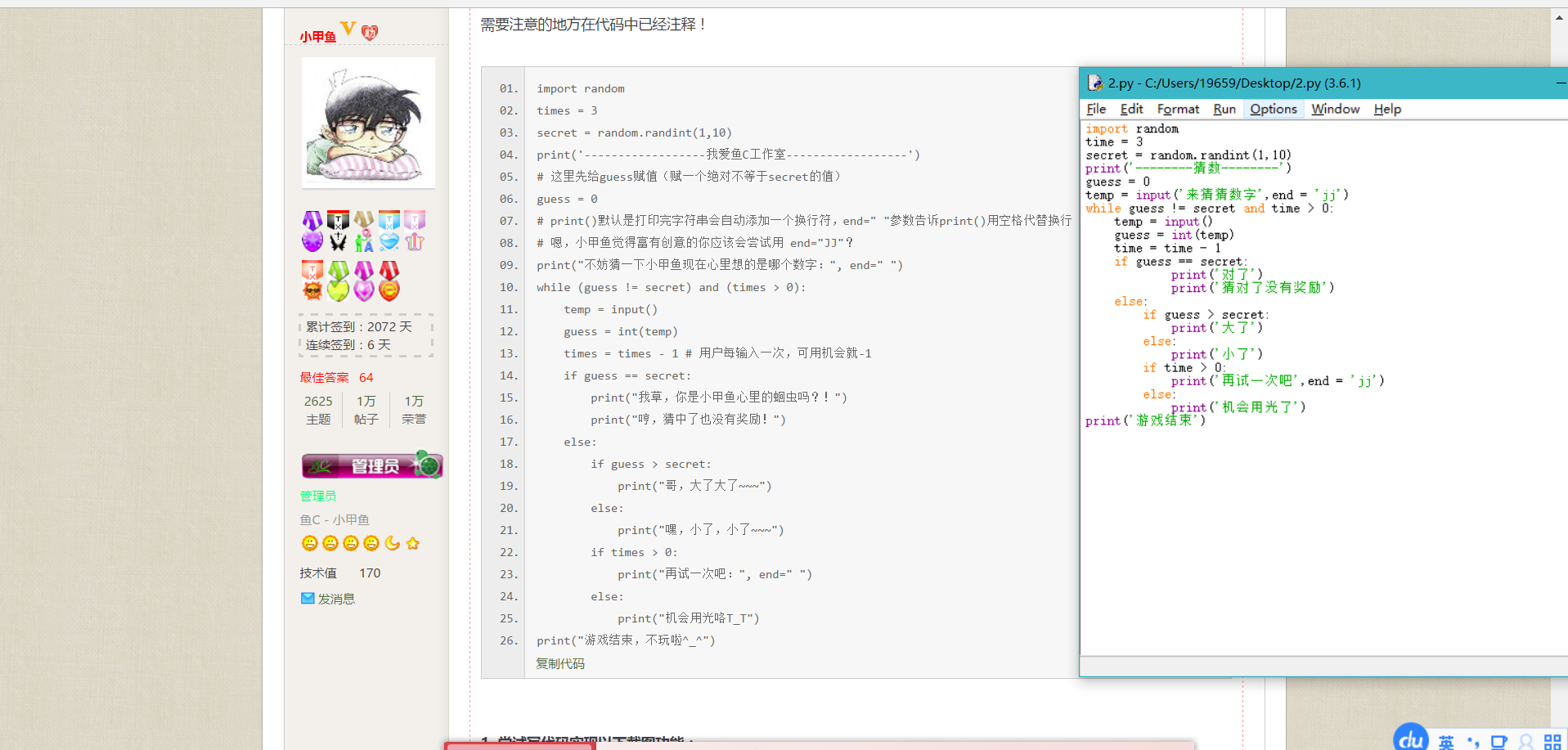Expand the Format menu in IDLE
Screen dimensions: 1568x750
pos(1178,109)
